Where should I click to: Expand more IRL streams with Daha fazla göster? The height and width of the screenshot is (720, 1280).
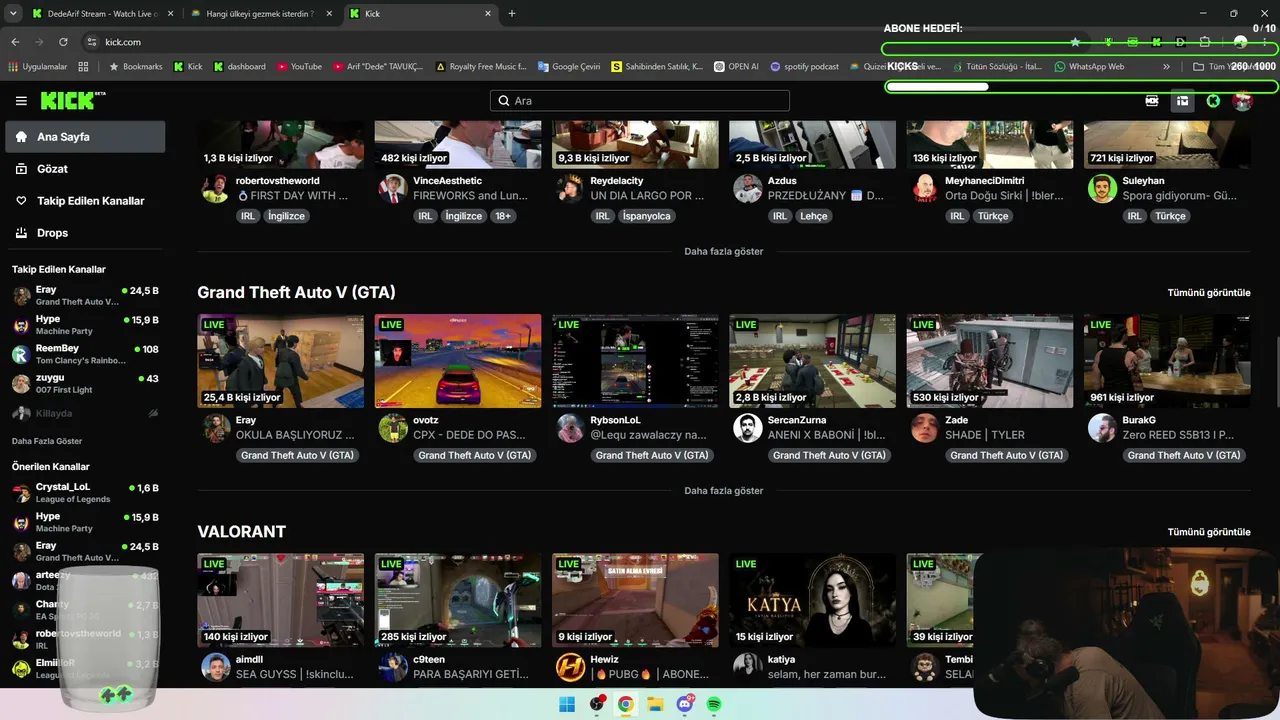tap(724, 251)
